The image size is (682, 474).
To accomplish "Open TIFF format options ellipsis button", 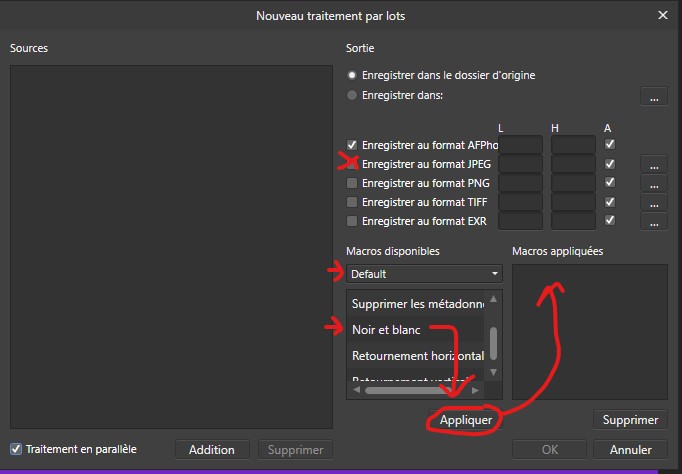I will click(x=654, y=203).
